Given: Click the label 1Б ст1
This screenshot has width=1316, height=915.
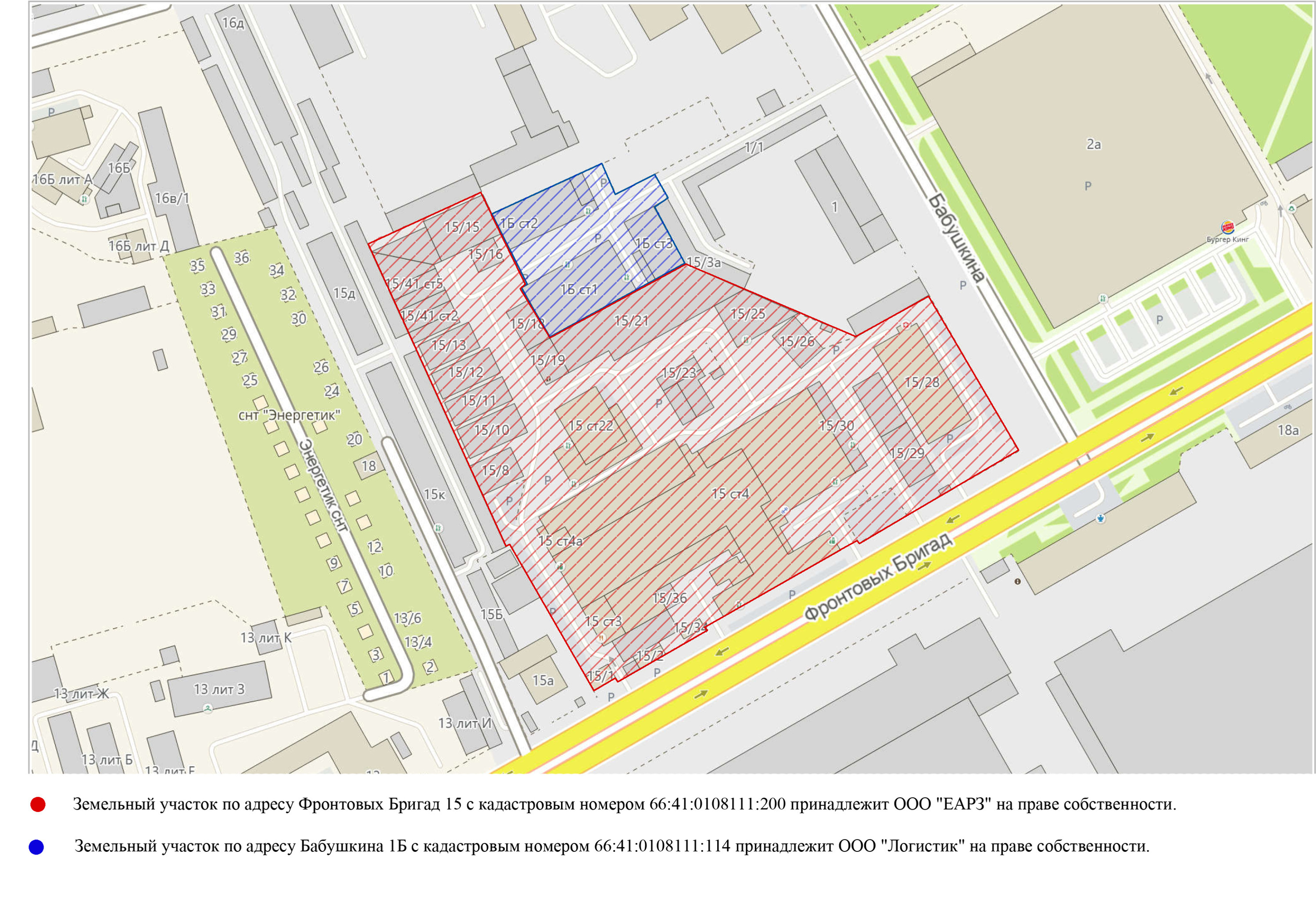Looking at the screenshot, I should point(578,290).
